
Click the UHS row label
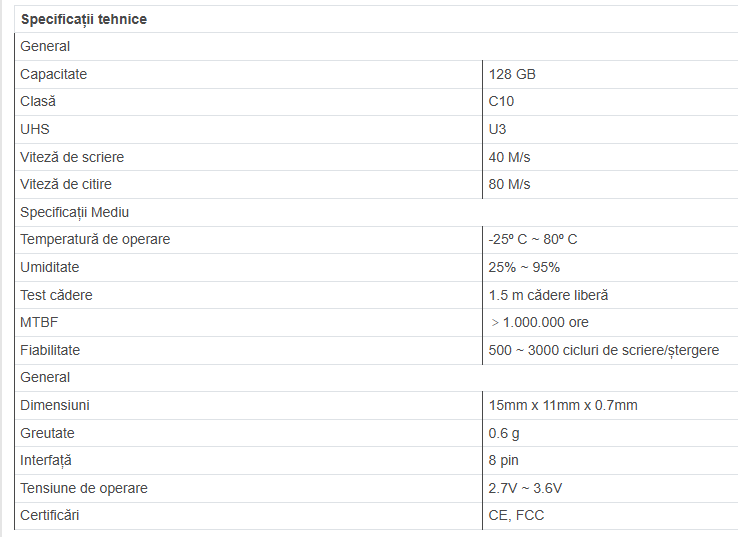35,129
